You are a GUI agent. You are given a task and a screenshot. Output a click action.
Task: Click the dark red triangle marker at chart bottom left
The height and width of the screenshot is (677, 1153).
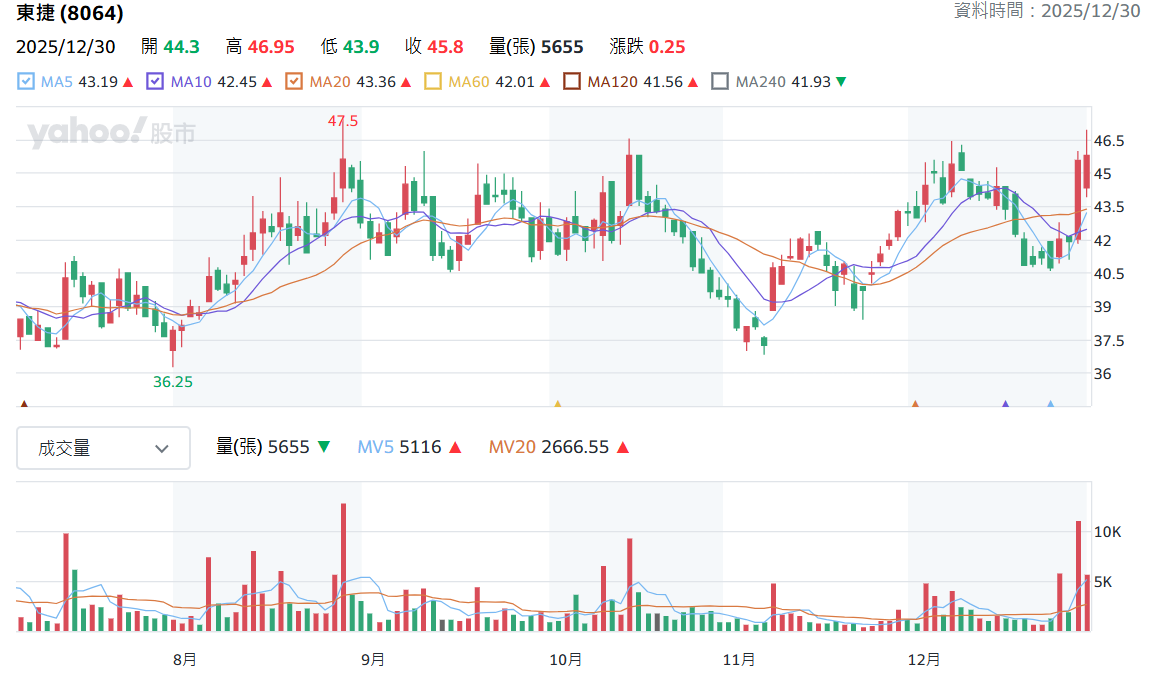(x=24, y=404)
